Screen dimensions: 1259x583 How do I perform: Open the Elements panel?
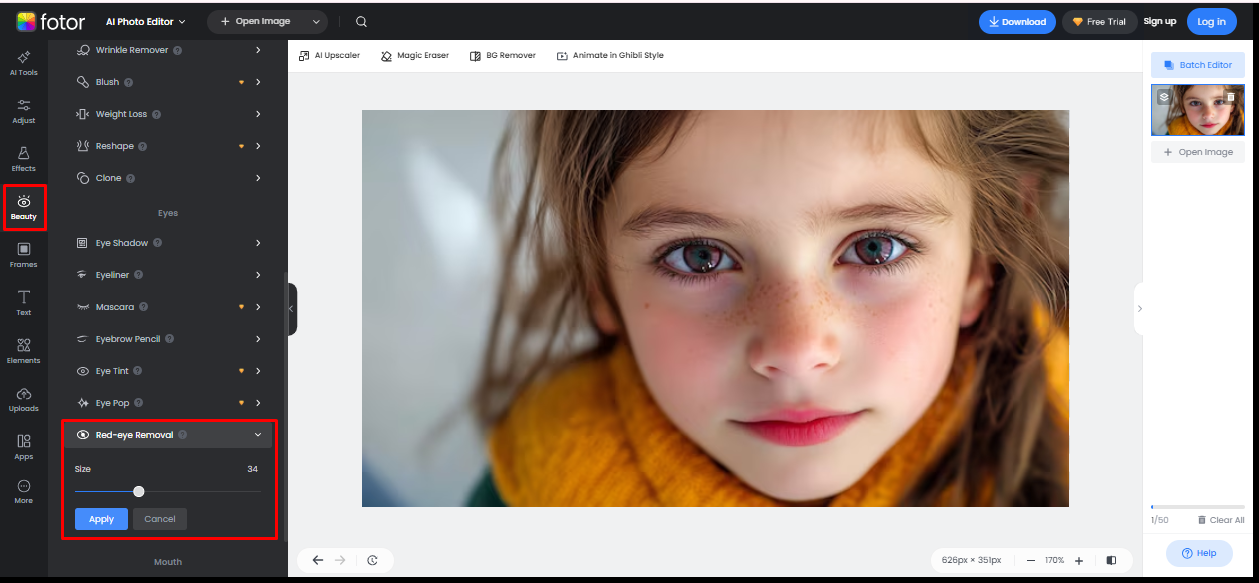pyautogui.click(x=23, y=351)
